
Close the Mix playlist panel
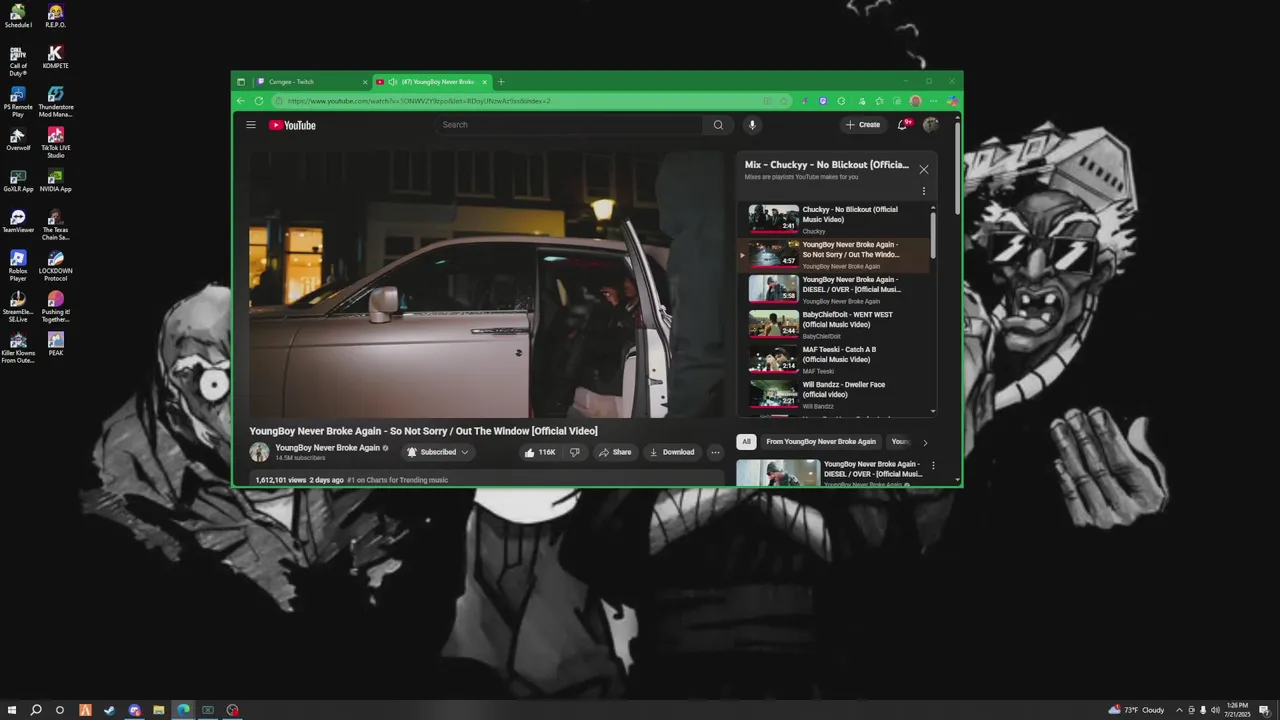click(x=924, y=169)
